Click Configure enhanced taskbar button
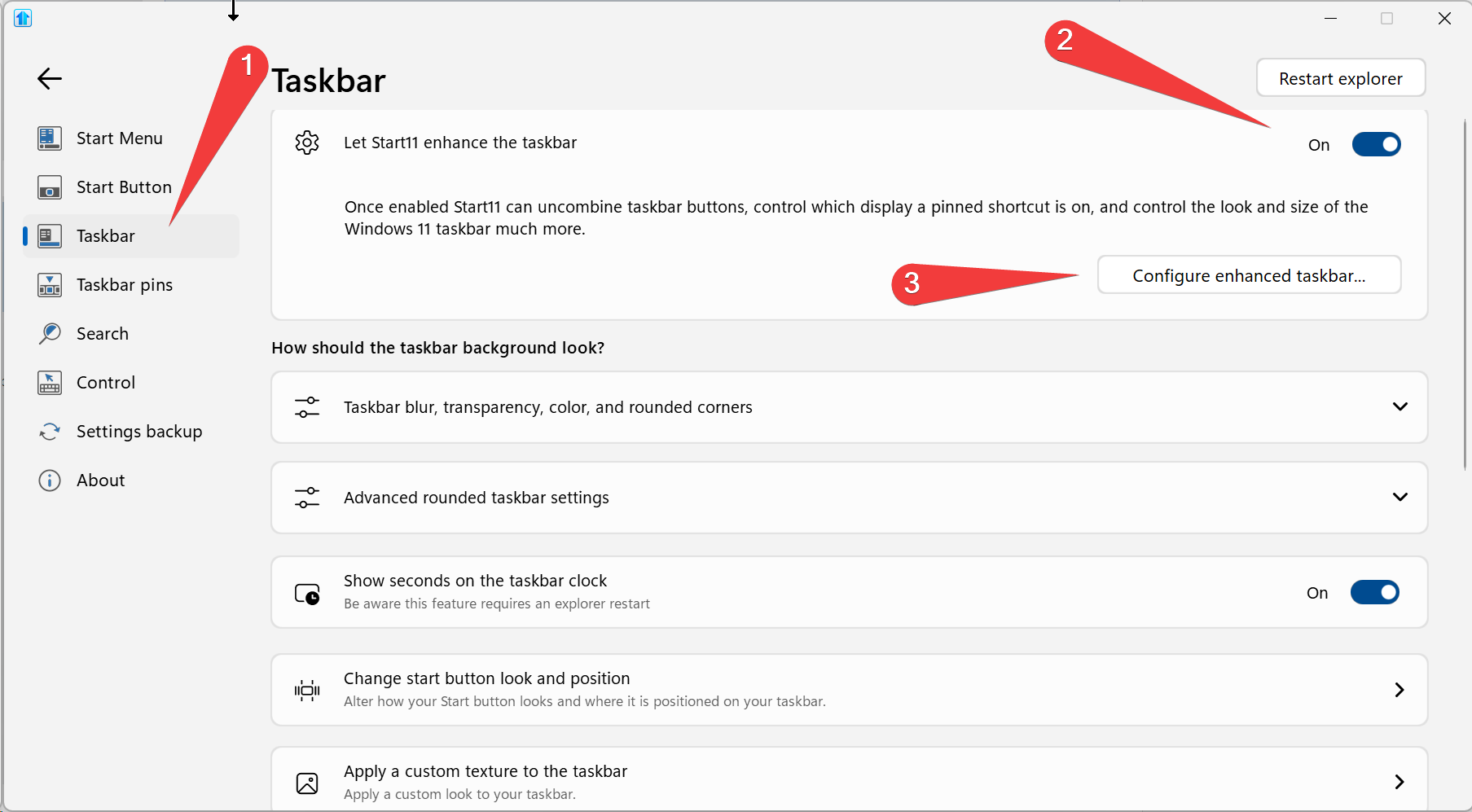This screenshot has width=1472, height=812. click(x=1248, y=275)
